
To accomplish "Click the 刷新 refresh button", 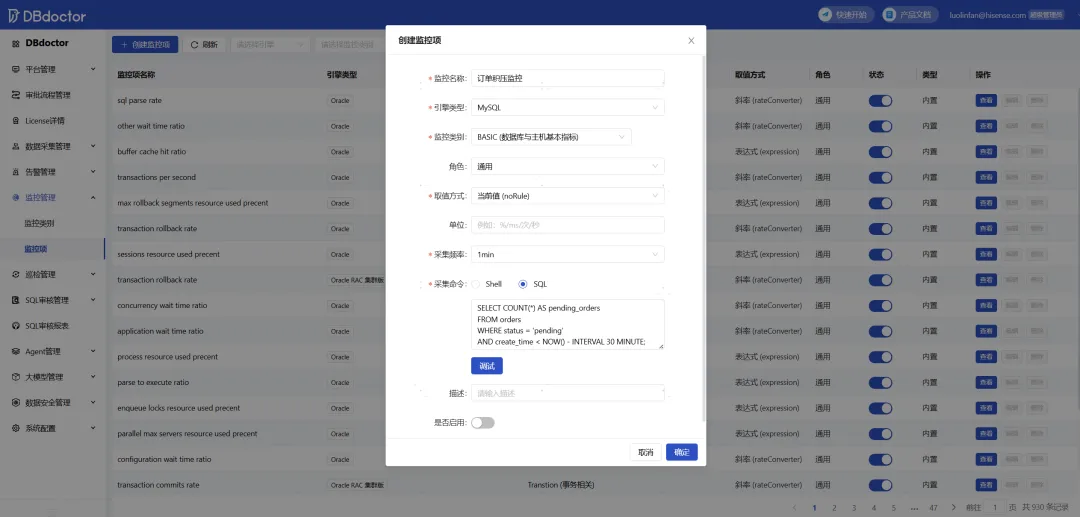I will [x=205, y=45].
